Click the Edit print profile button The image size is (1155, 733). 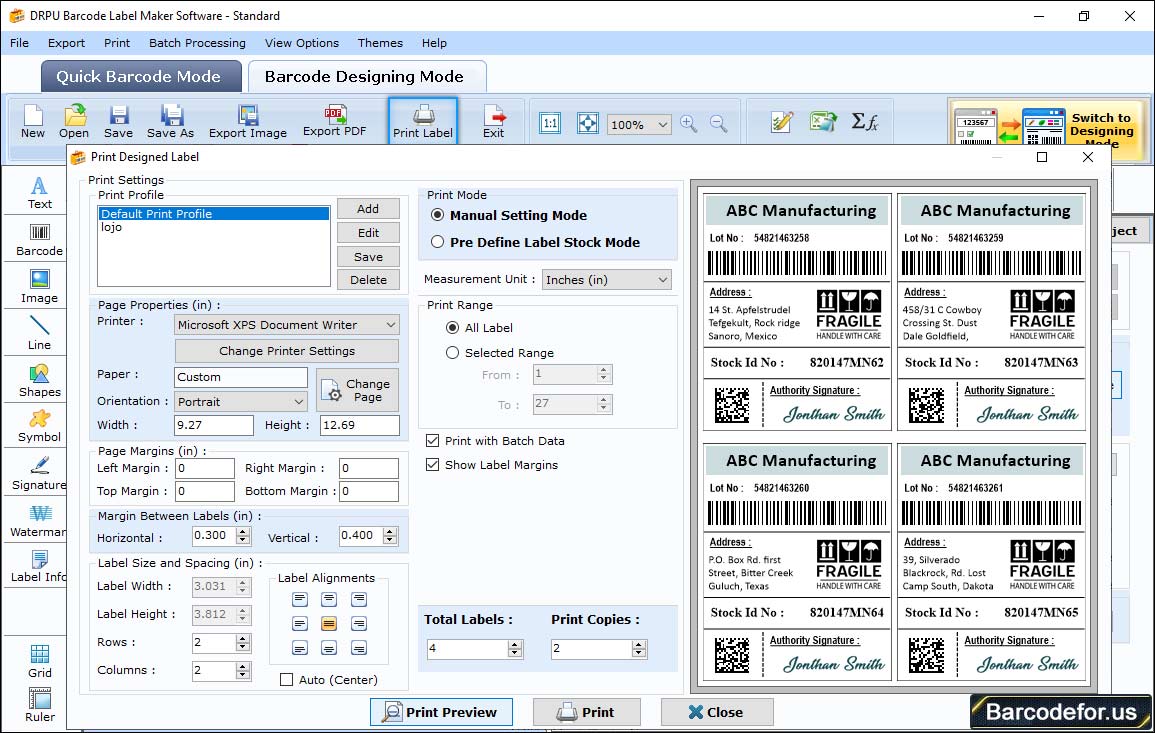(x=368, y=233)
